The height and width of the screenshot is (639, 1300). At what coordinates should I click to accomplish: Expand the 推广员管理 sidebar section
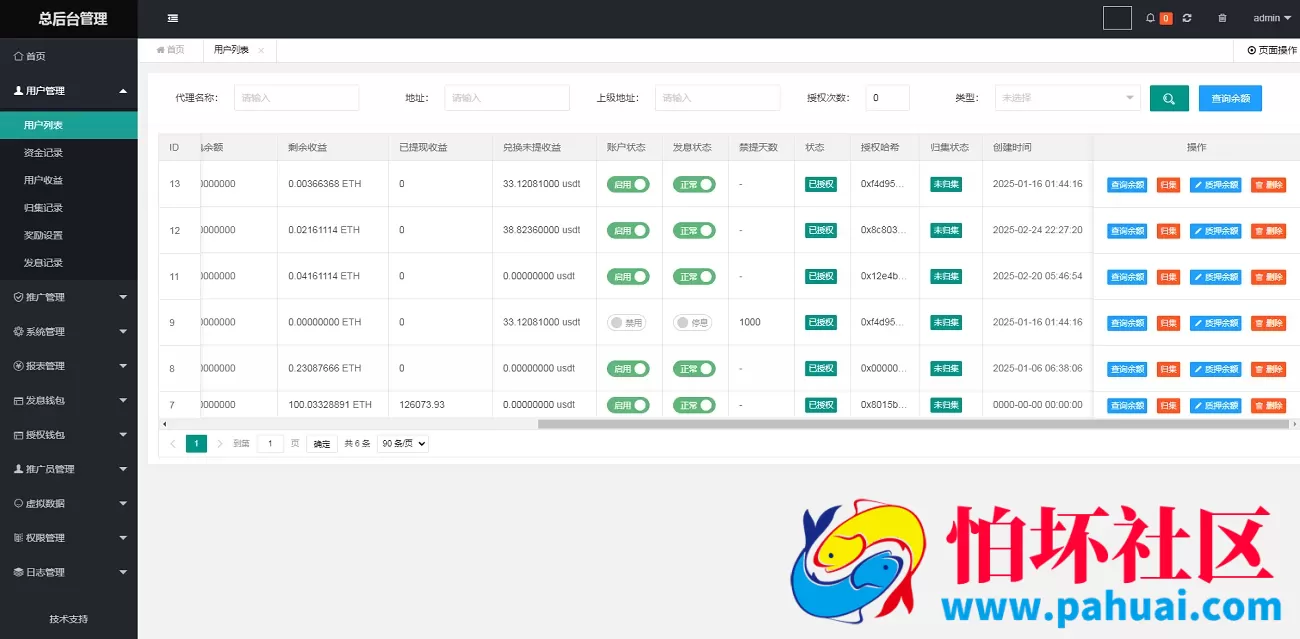69,469
